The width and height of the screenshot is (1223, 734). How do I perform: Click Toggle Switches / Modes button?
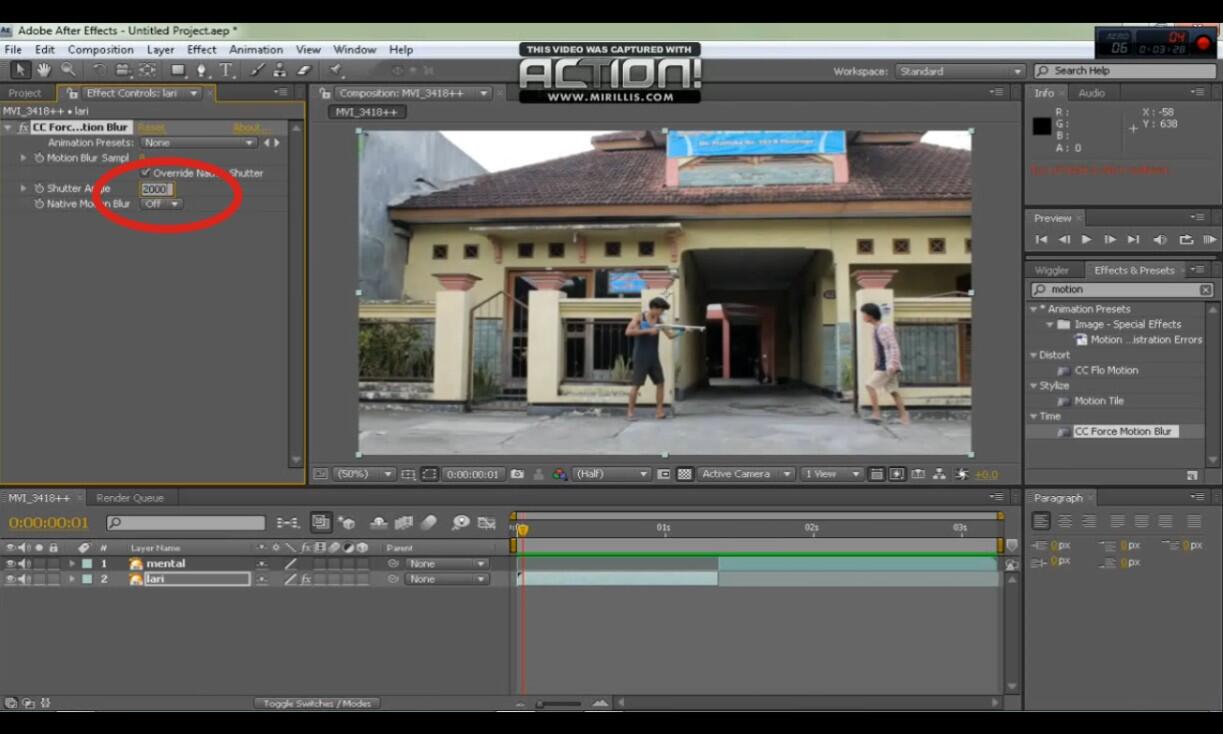(317, 704)
